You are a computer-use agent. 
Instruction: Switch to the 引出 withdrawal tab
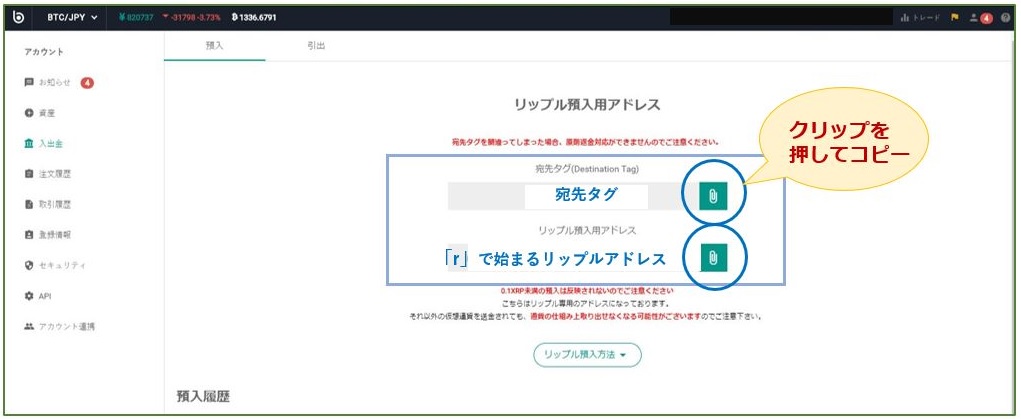(x=316, y=47)
